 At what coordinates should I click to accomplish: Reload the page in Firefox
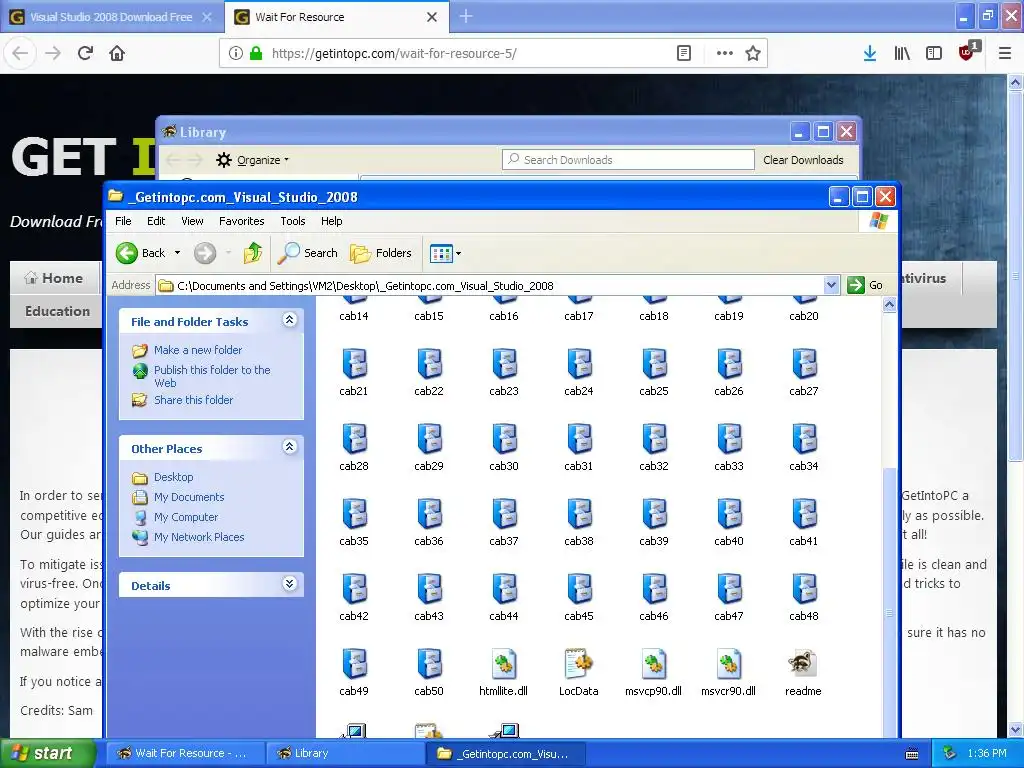pos(85,53)
